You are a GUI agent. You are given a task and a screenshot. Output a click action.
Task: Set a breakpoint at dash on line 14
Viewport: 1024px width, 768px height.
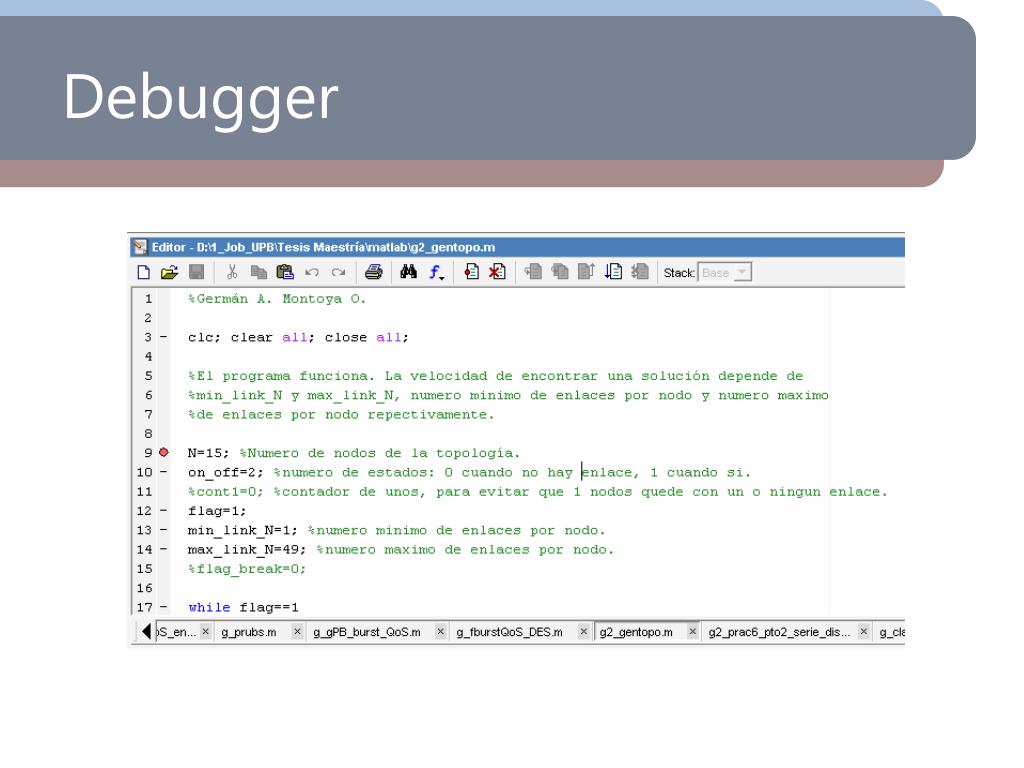(163, 549)
